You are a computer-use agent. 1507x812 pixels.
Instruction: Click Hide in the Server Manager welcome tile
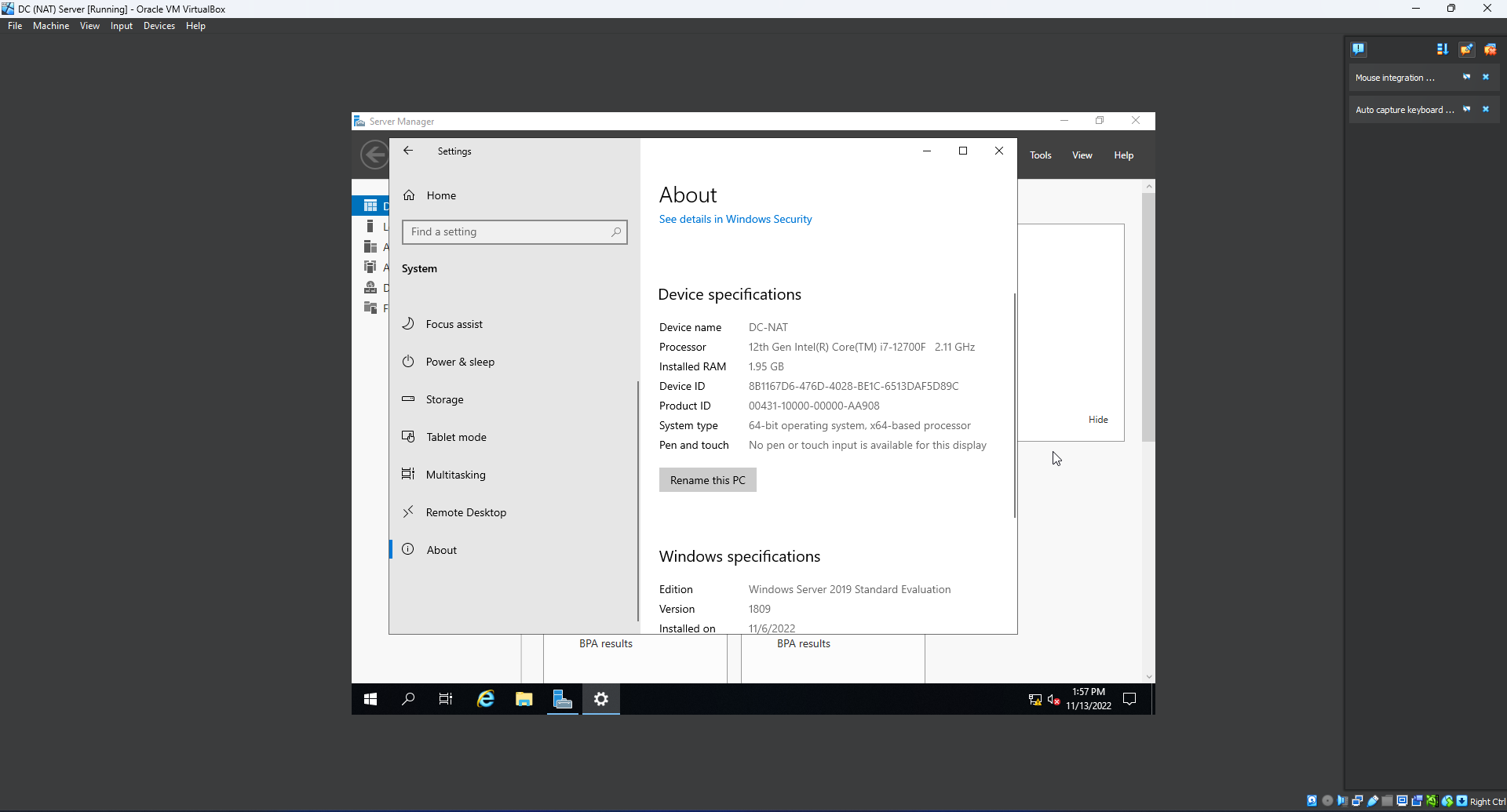pos(1098,420)
